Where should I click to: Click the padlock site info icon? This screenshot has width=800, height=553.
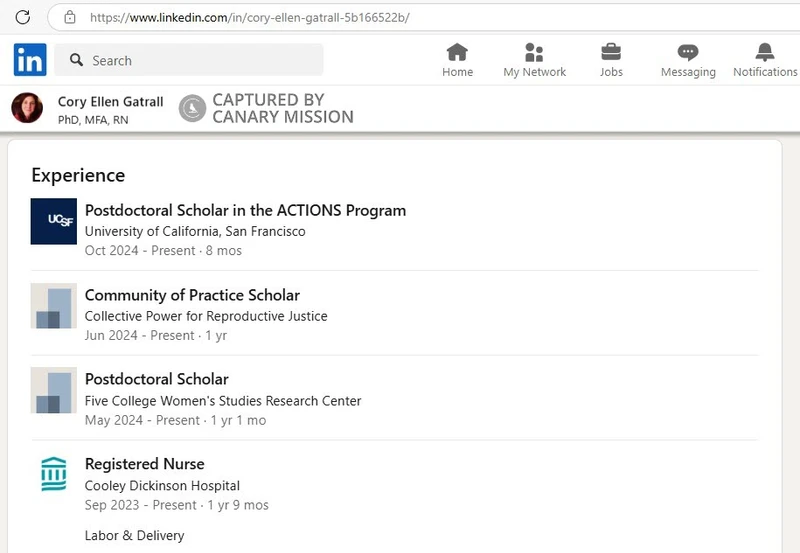pyautogui.click(x=70, y=17)
